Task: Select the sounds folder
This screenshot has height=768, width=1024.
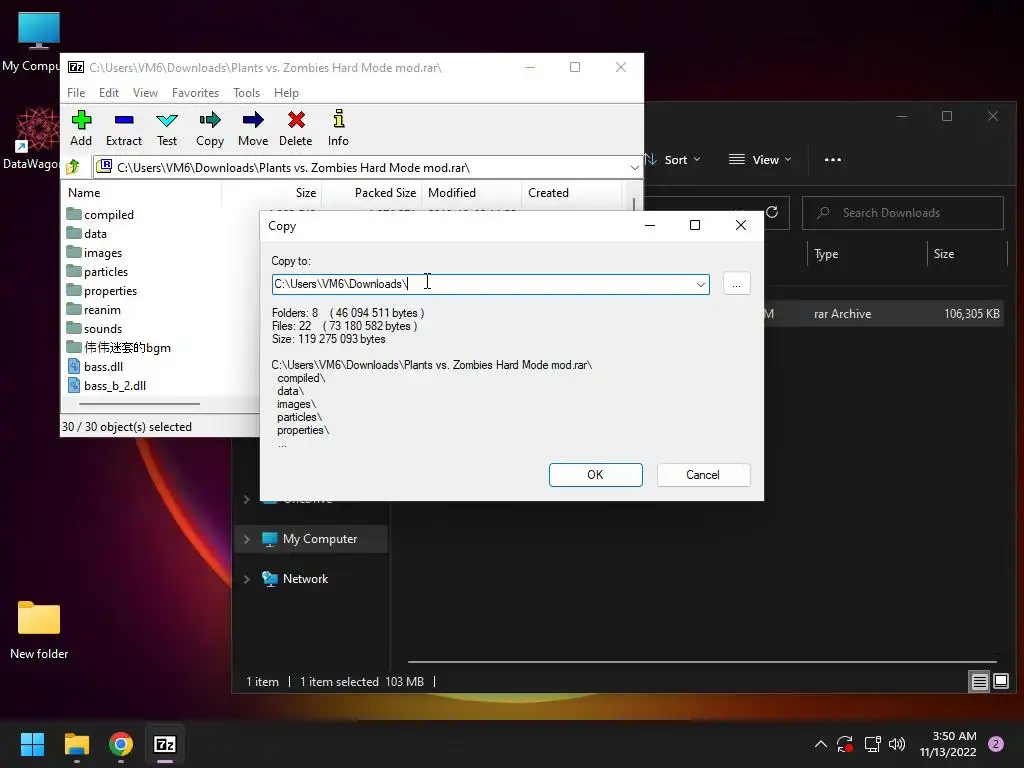Action: (95, 328)
